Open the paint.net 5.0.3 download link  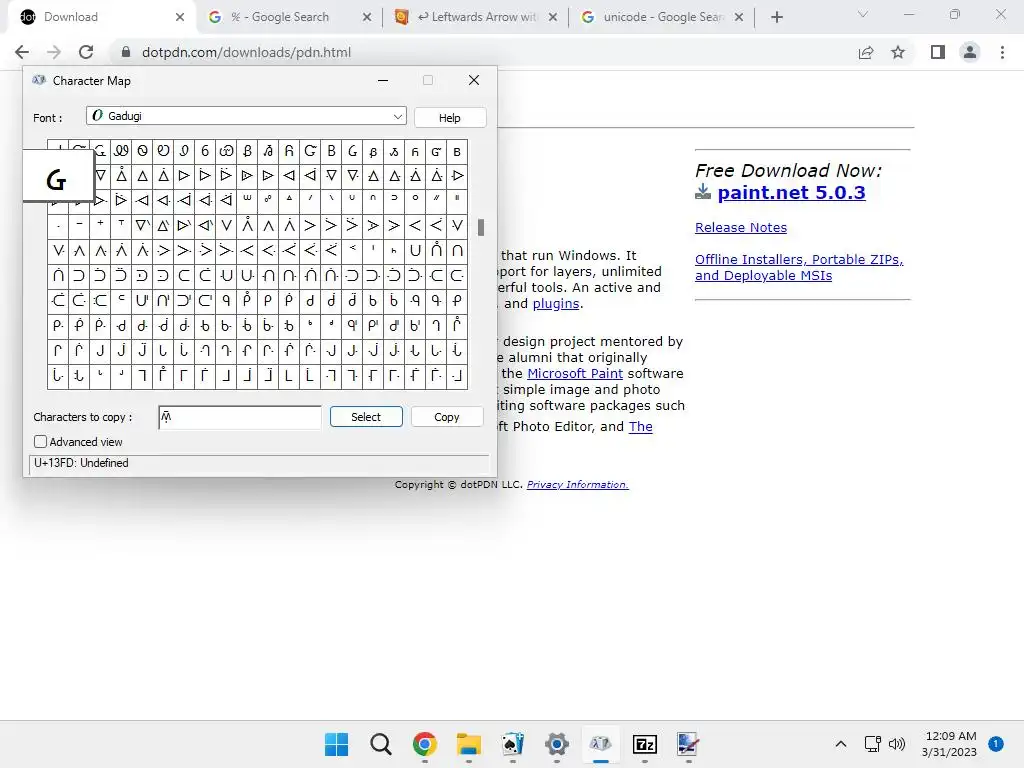pyautogui.click(x=792, y=192)
